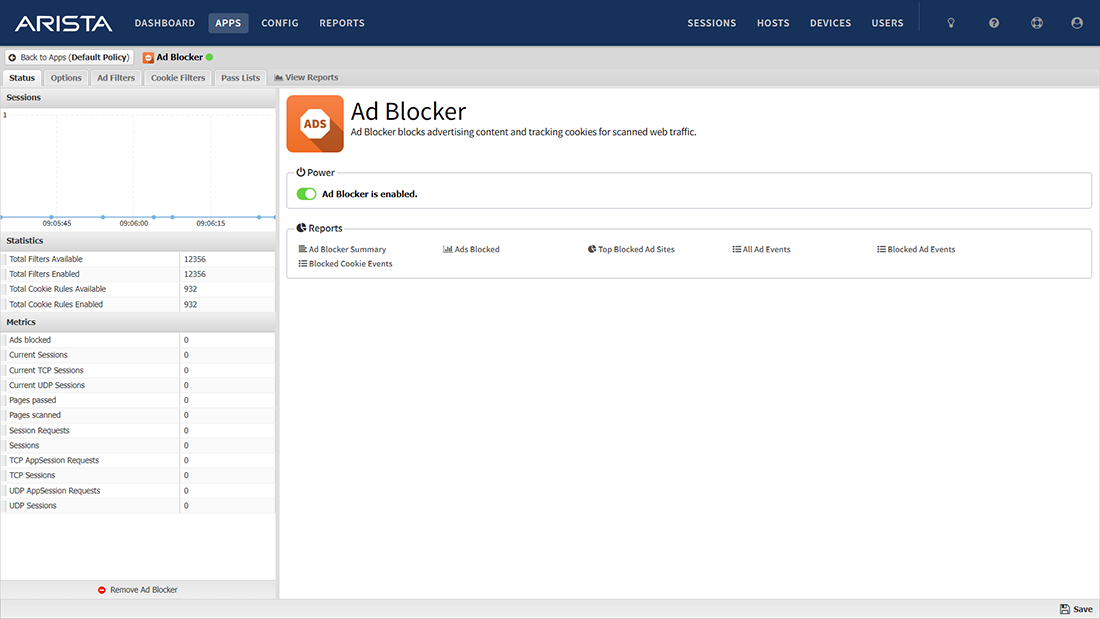Click the Save disk icon

tap(1064, 609)
